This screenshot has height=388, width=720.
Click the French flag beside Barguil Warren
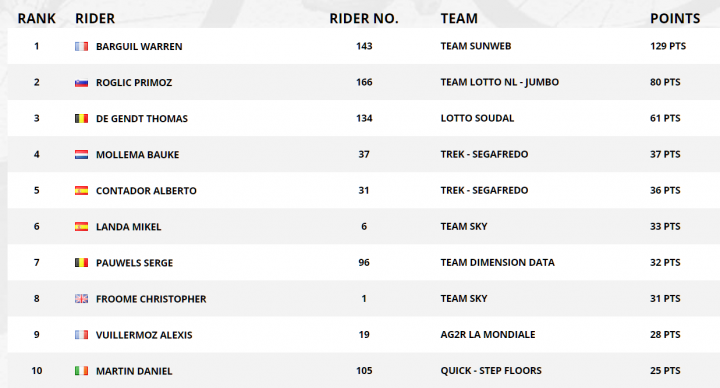click(x=81, y=46)
